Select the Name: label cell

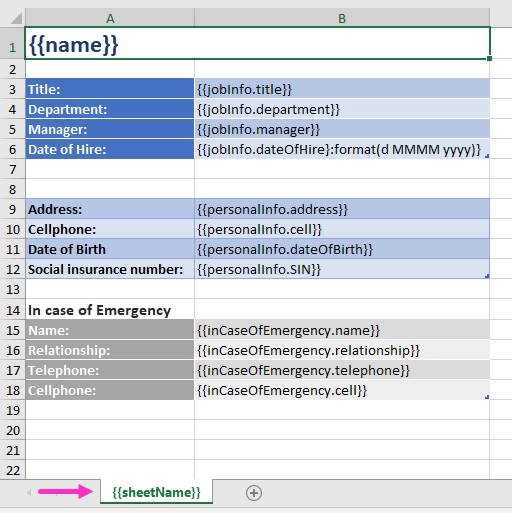click(x=110, y=330)
